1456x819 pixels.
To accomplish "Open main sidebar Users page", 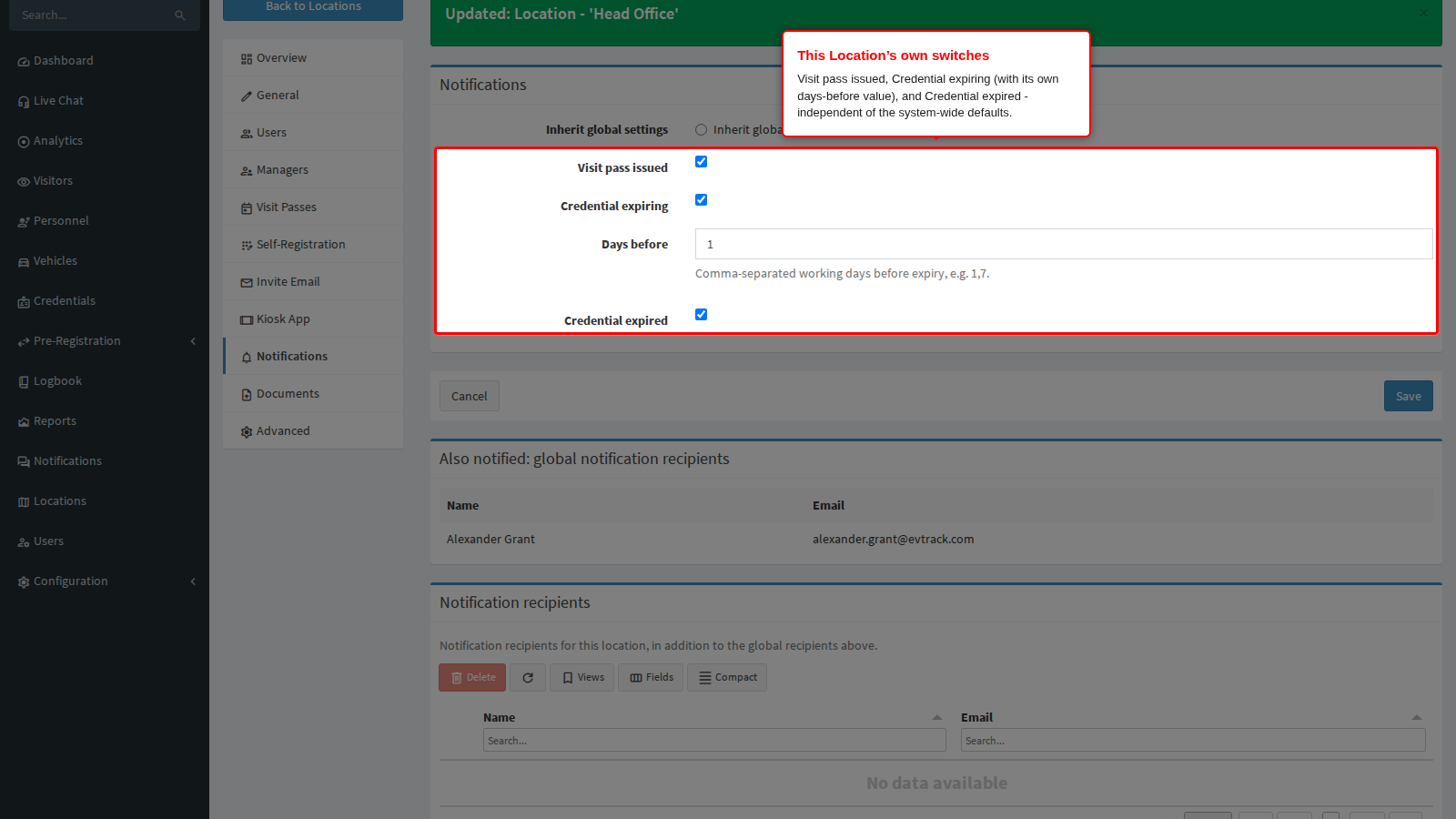I will 41,541.
